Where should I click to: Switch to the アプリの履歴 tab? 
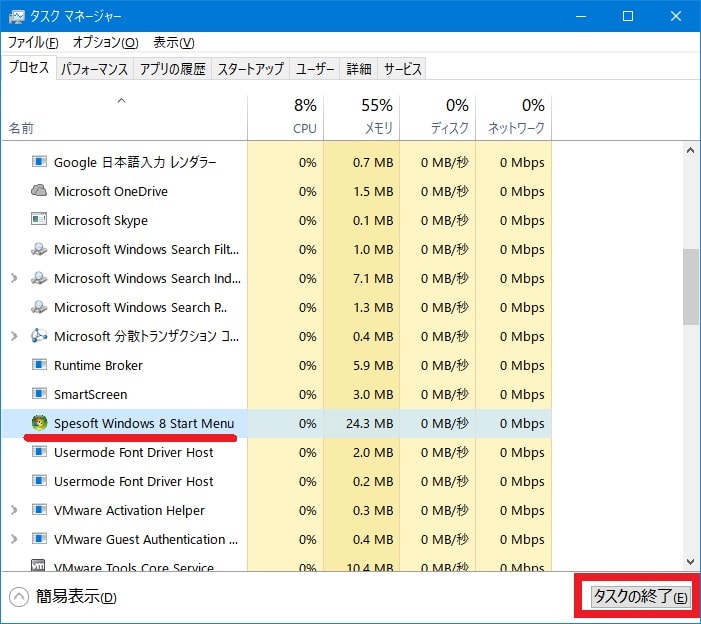173,69
